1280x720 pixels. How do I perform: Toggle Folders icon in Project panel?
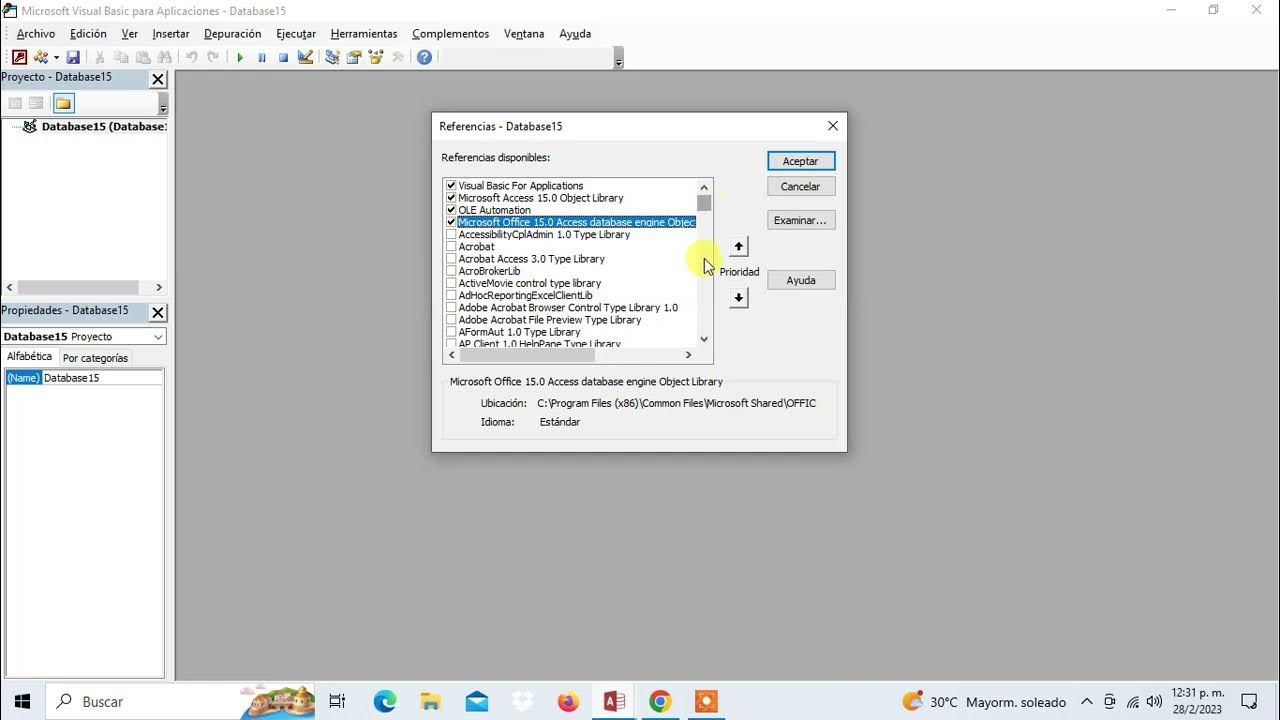click(63, 103)
